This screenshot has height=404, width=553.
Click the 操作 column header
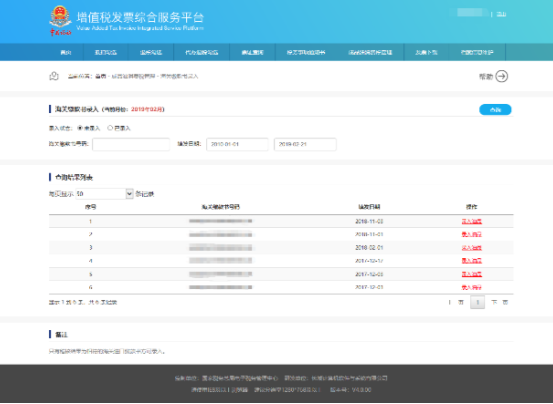(472, 207)
